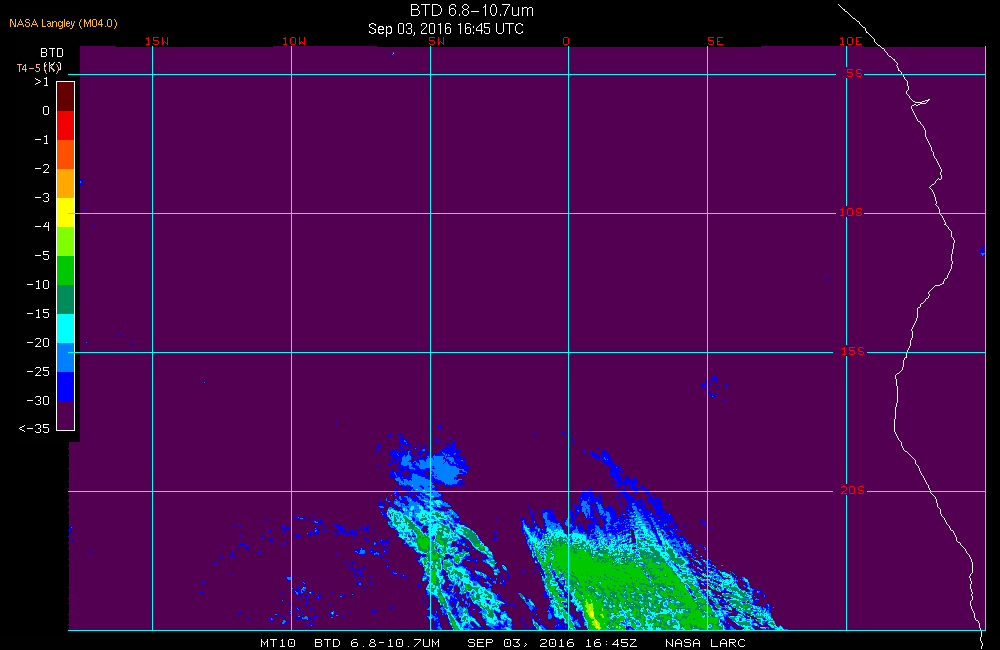Click the dark teal segment below -10

tap(66, 299)
